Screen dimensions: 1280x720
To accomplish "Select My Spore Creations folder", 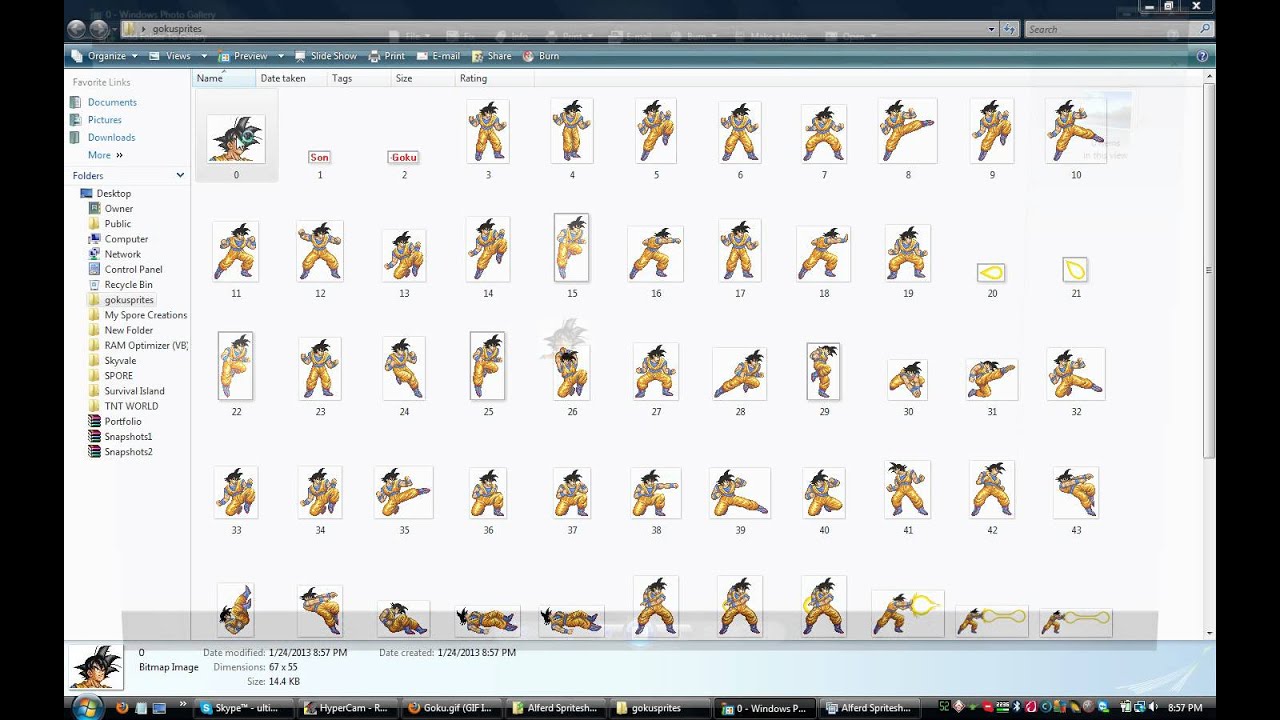I will tap(137, 315).
